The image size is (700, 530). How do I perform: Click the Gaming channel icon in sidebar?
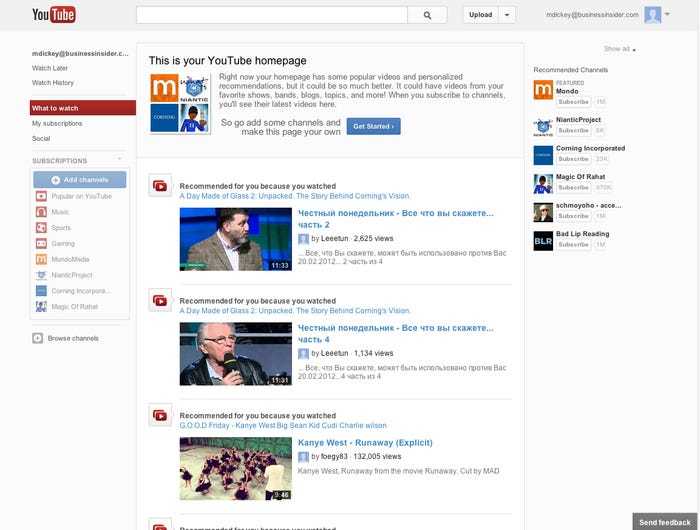41,243
